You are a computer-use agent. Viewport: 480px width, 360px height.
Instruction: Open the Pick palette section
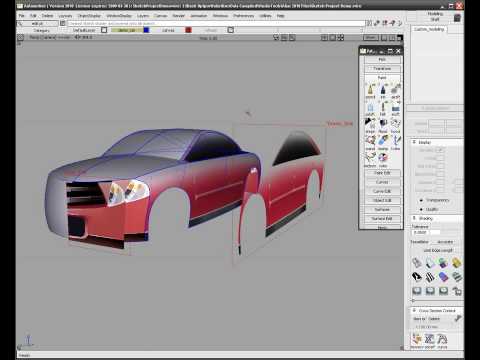(382, 60)
